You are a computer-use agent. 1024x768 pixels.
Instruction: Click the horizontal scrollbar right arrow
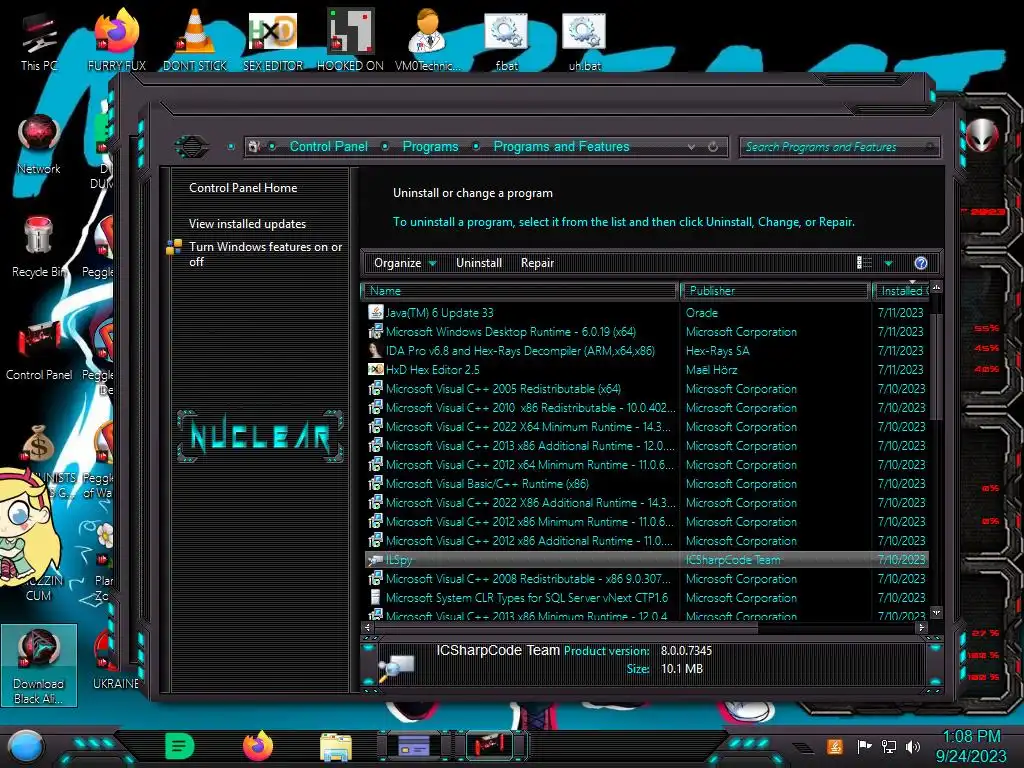tap(921, 627)
